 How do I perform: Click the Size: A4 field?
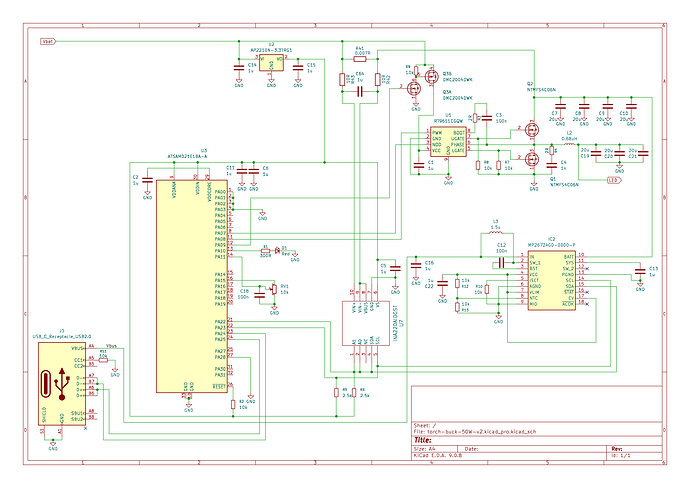pos(423,449)
